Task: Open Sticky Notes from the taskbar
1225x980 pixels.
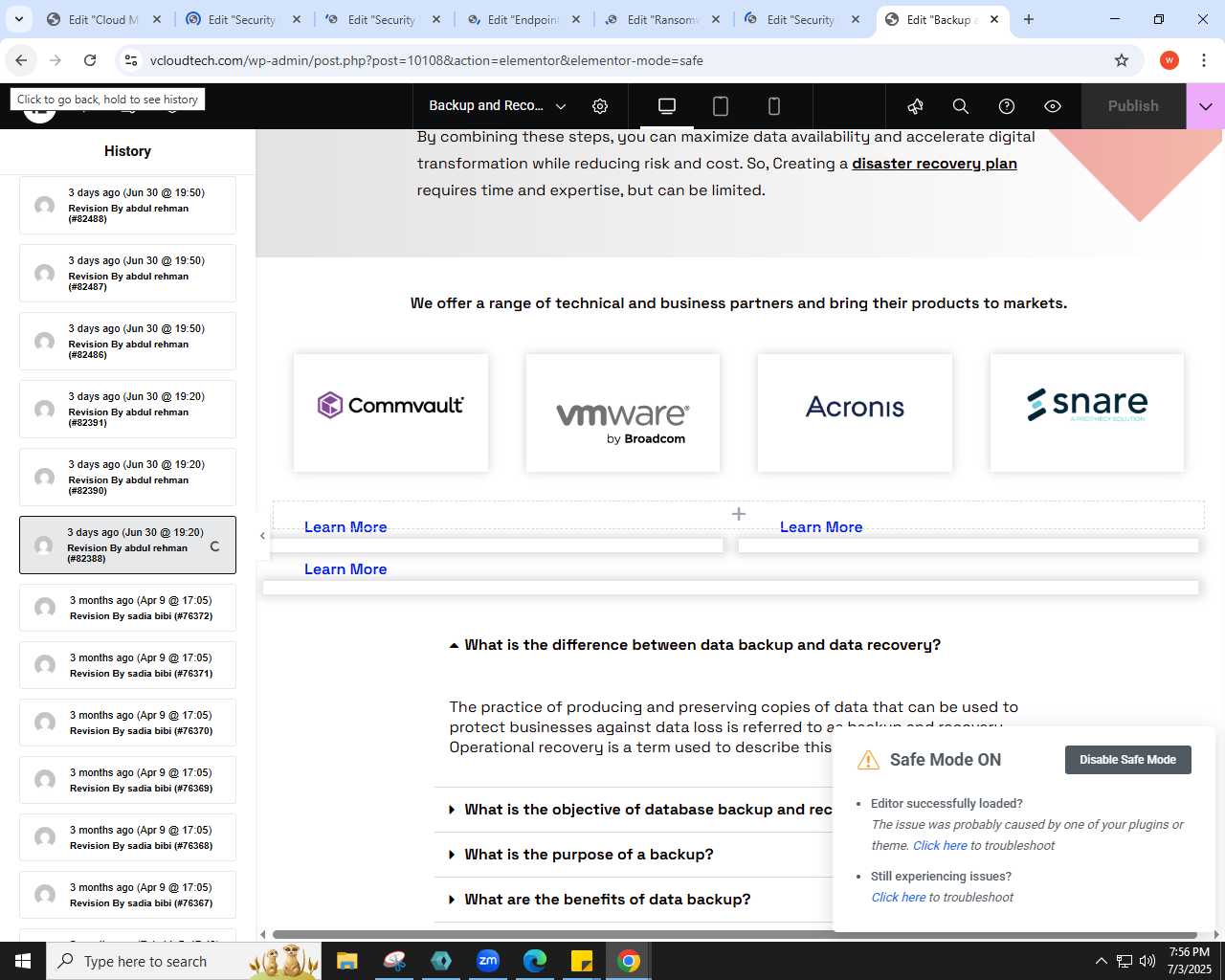Action: pos(582,961)
